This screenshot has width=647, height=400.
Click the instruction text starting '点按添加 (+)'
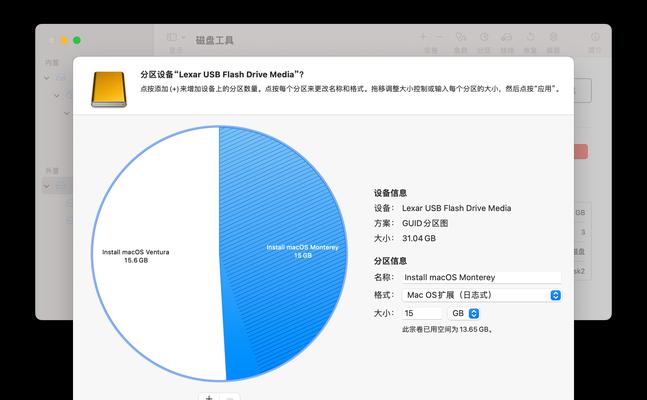[x=351, y=89]
